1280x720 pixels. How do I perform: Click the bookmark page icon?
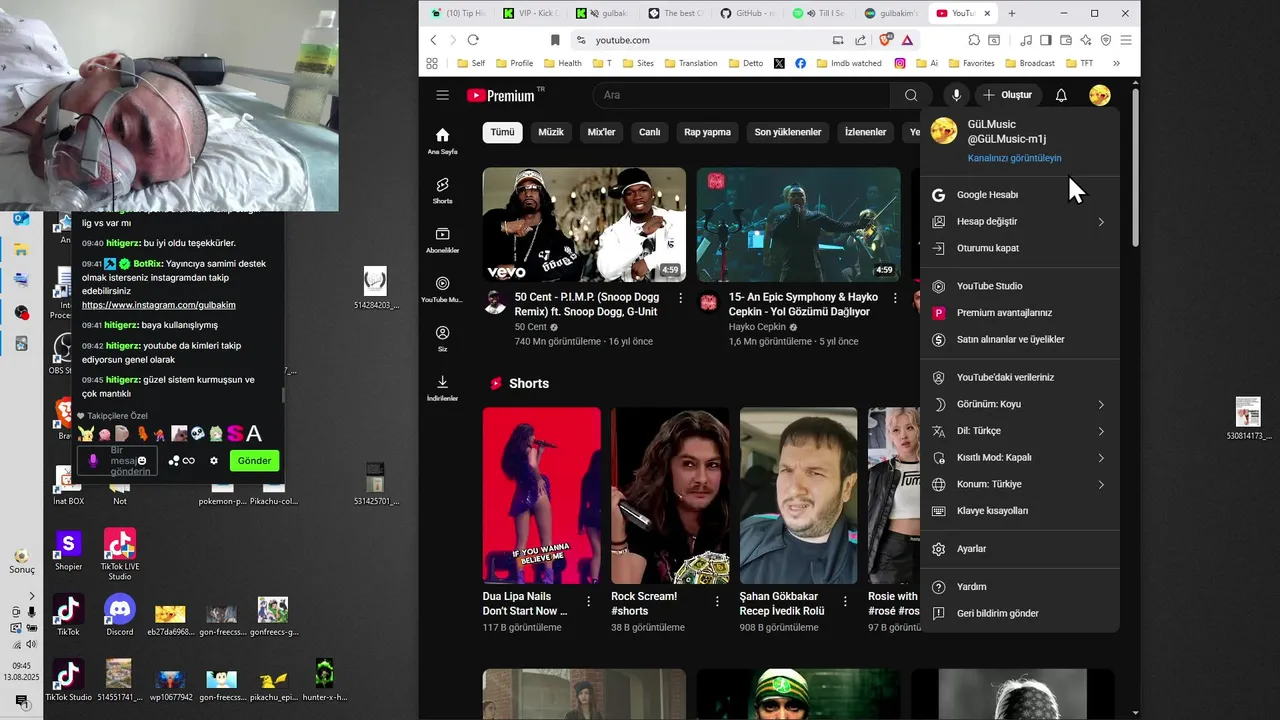coord(555,40)
